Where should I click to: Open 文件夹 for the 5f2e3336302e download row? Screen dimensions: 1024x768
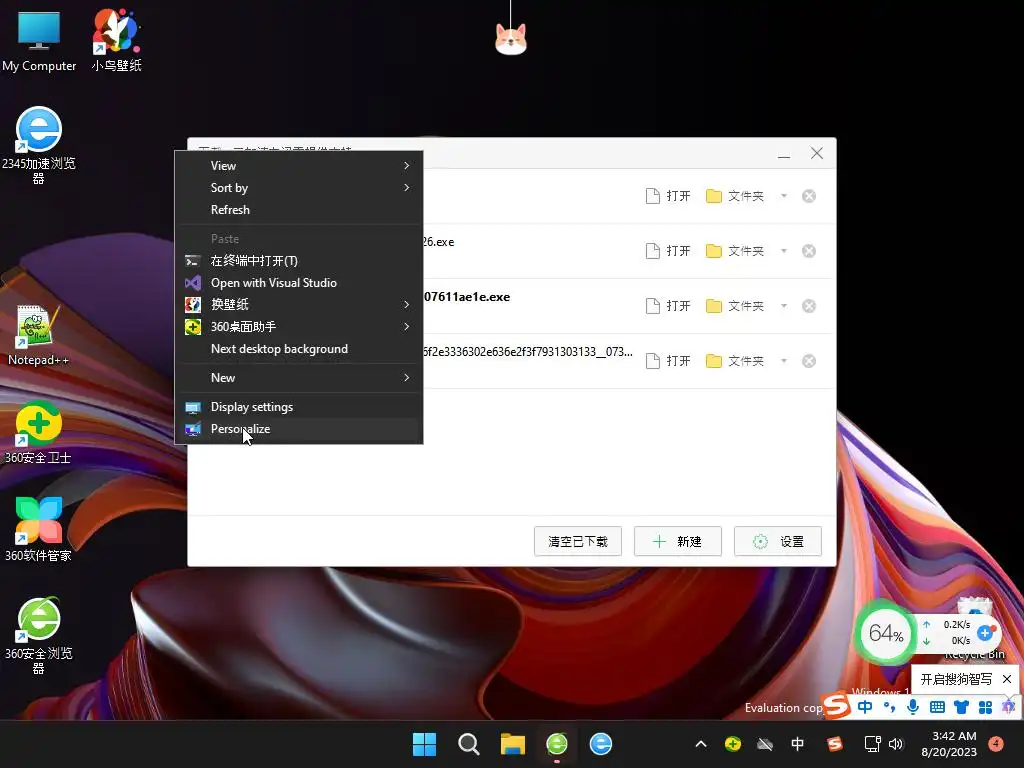pyautogui.click(x=735, y=360)
